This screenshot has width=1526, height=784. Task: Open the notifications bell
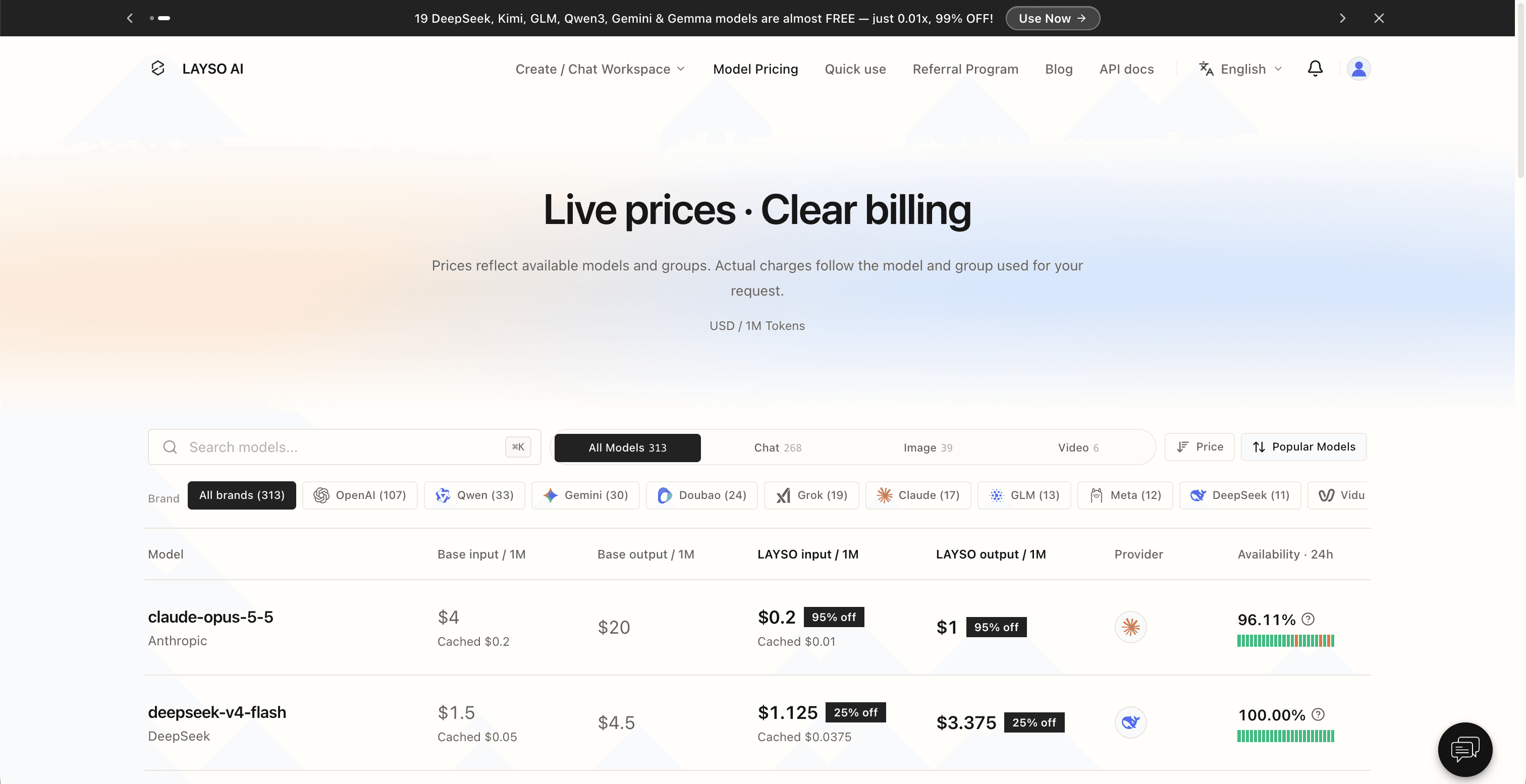1315,69
